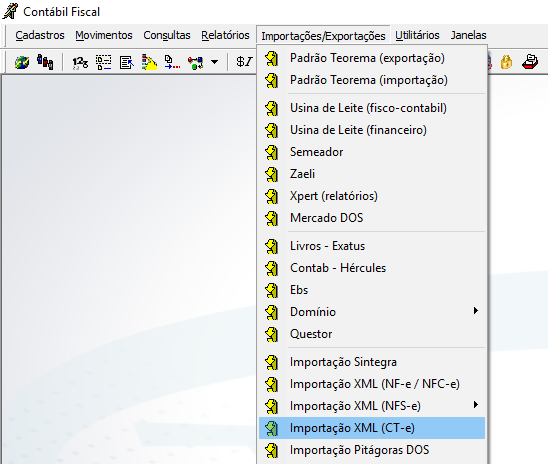Screen dimensions: 548x464
Task: Click the connected colored nodes toolbar icon
Action: click(x=195, y=63)
